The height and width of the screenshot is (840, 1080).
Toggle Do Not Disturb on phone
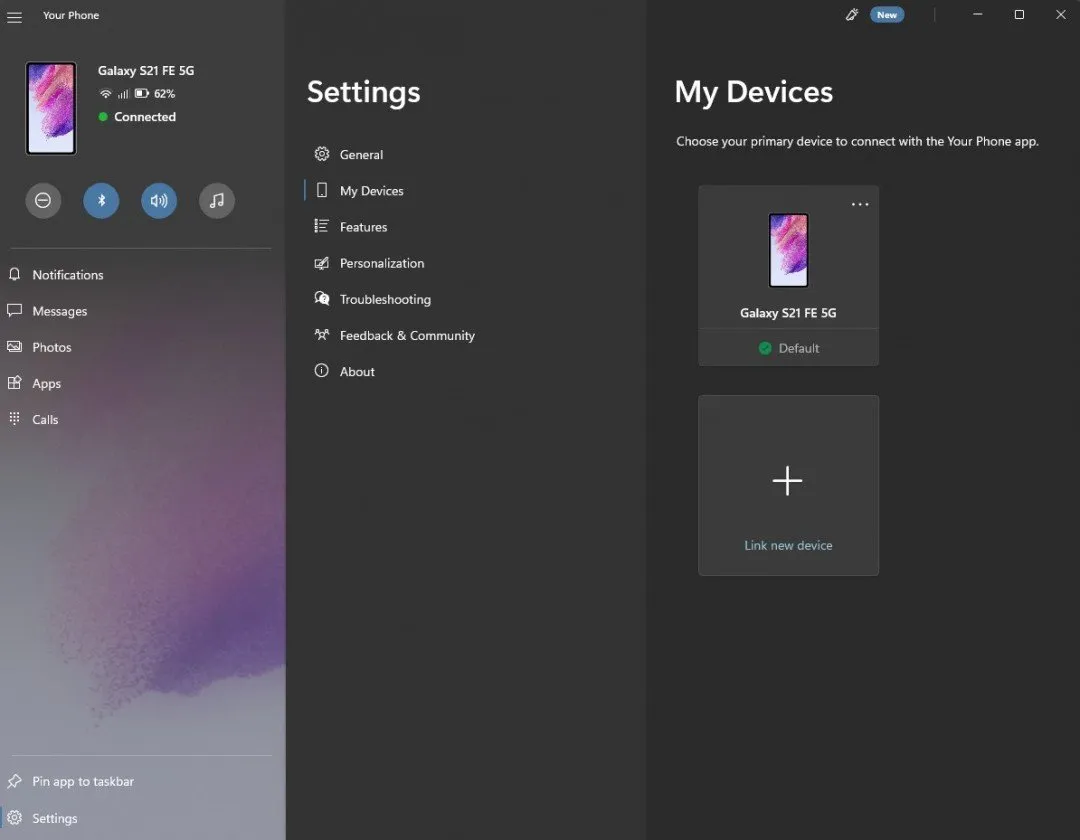coord(43,201)
